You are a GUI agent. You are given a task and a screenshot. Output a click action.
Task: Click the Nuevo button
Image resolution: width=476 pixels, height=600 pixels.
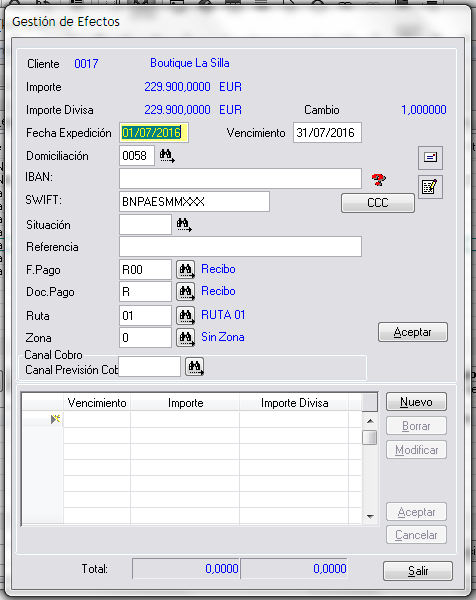pyautogui.click(x=416, y=402)
